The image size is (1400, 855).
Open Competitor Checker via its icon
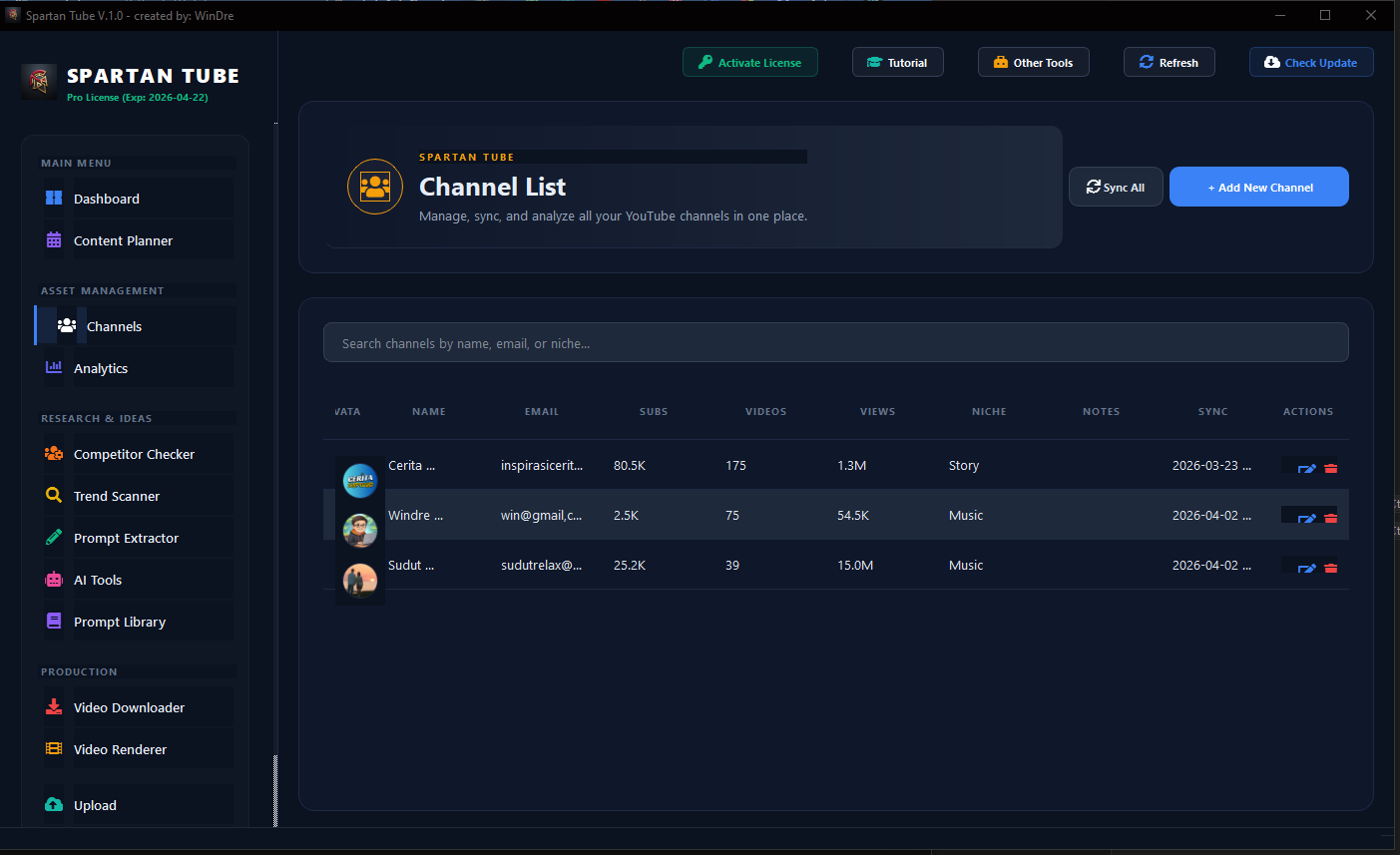click(x=53, y=453)
